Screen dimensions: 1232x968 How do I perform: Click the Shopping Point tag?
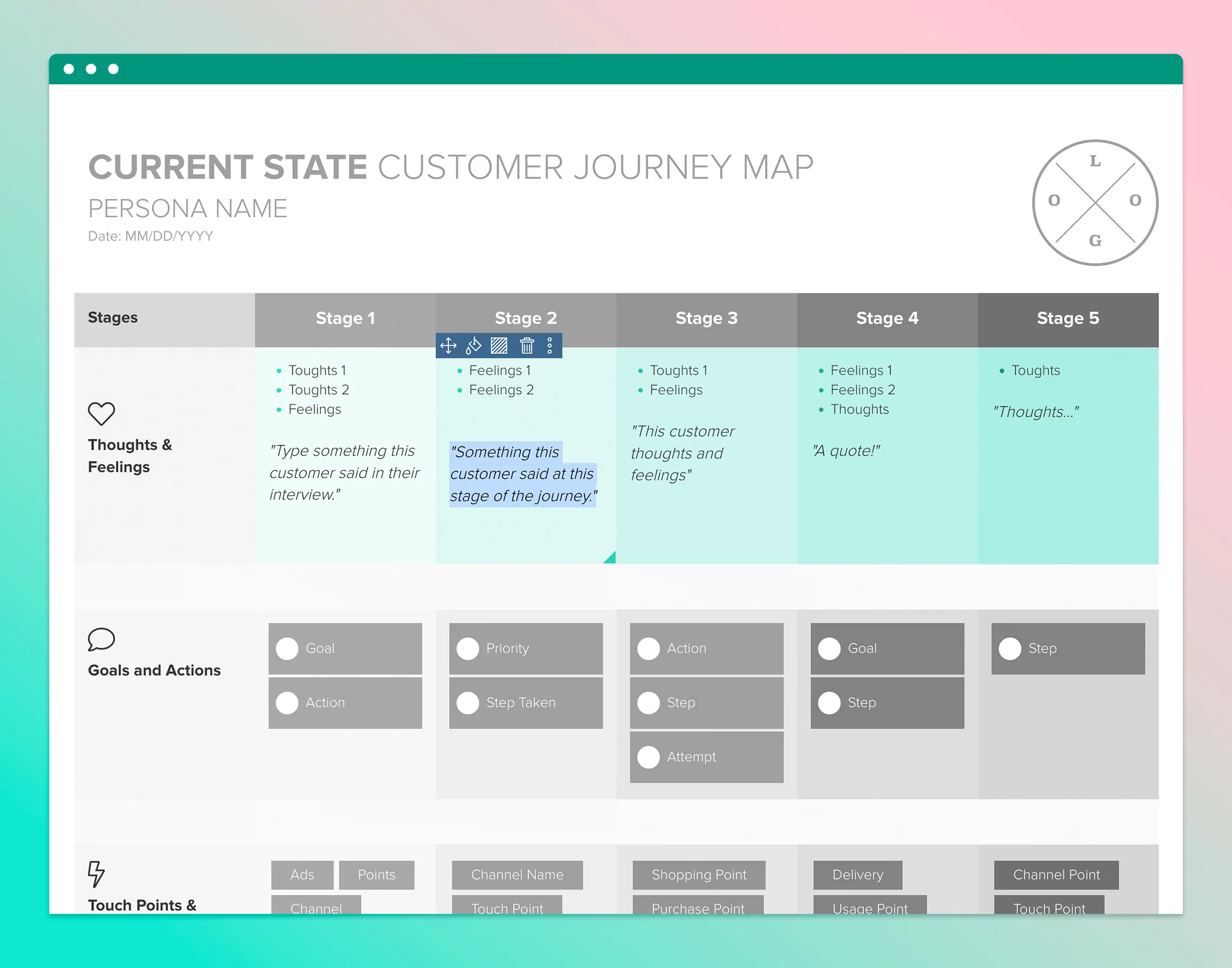(699, 874)
